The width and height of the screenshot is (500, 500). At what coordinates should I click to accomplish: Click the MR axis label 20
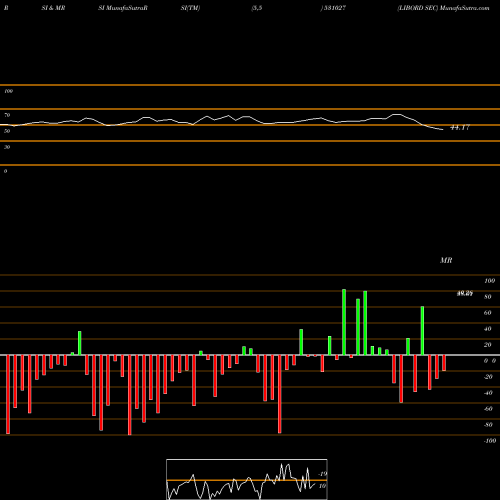[488, 345]
